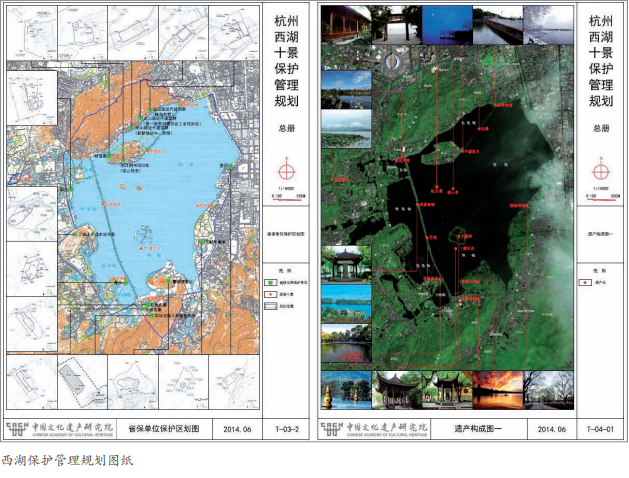Select the red dot 遗产点 legend symbol
The height and width of the screenshot is (478, 629).
[x=586, y=283]
